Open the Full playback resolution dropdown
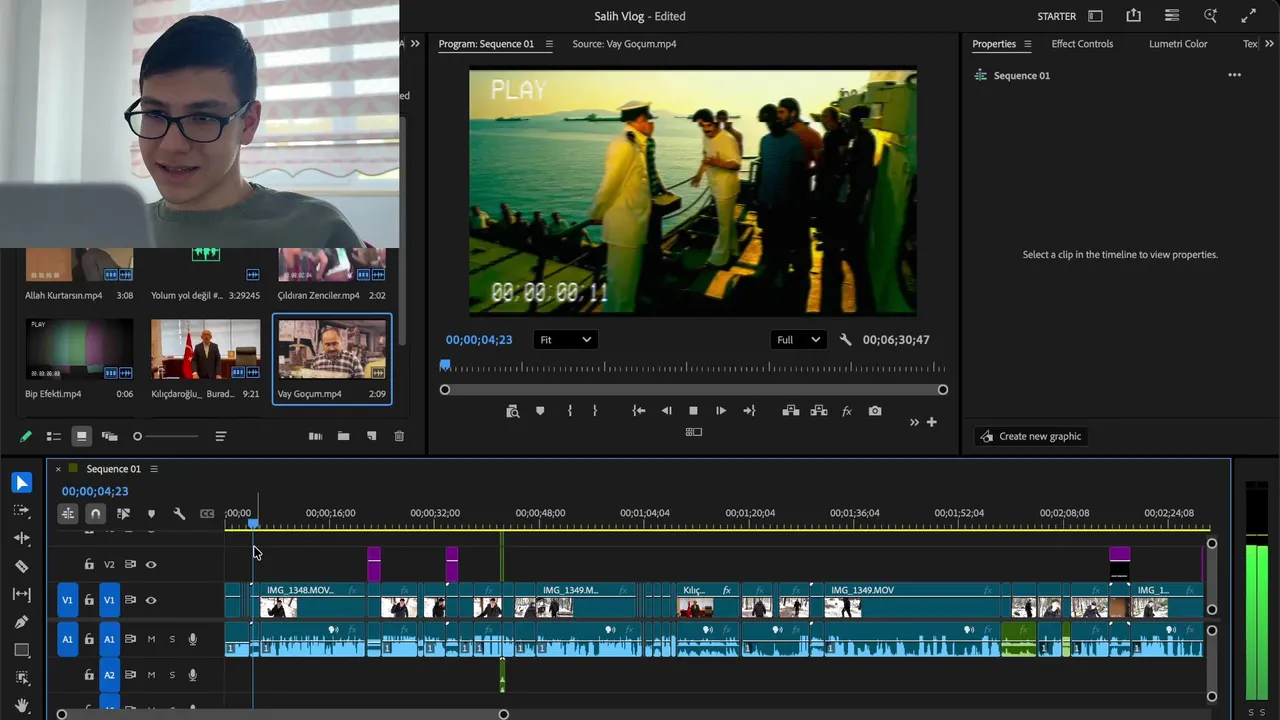The height and width of the screenshot is (720, 1280). [798, 340]
